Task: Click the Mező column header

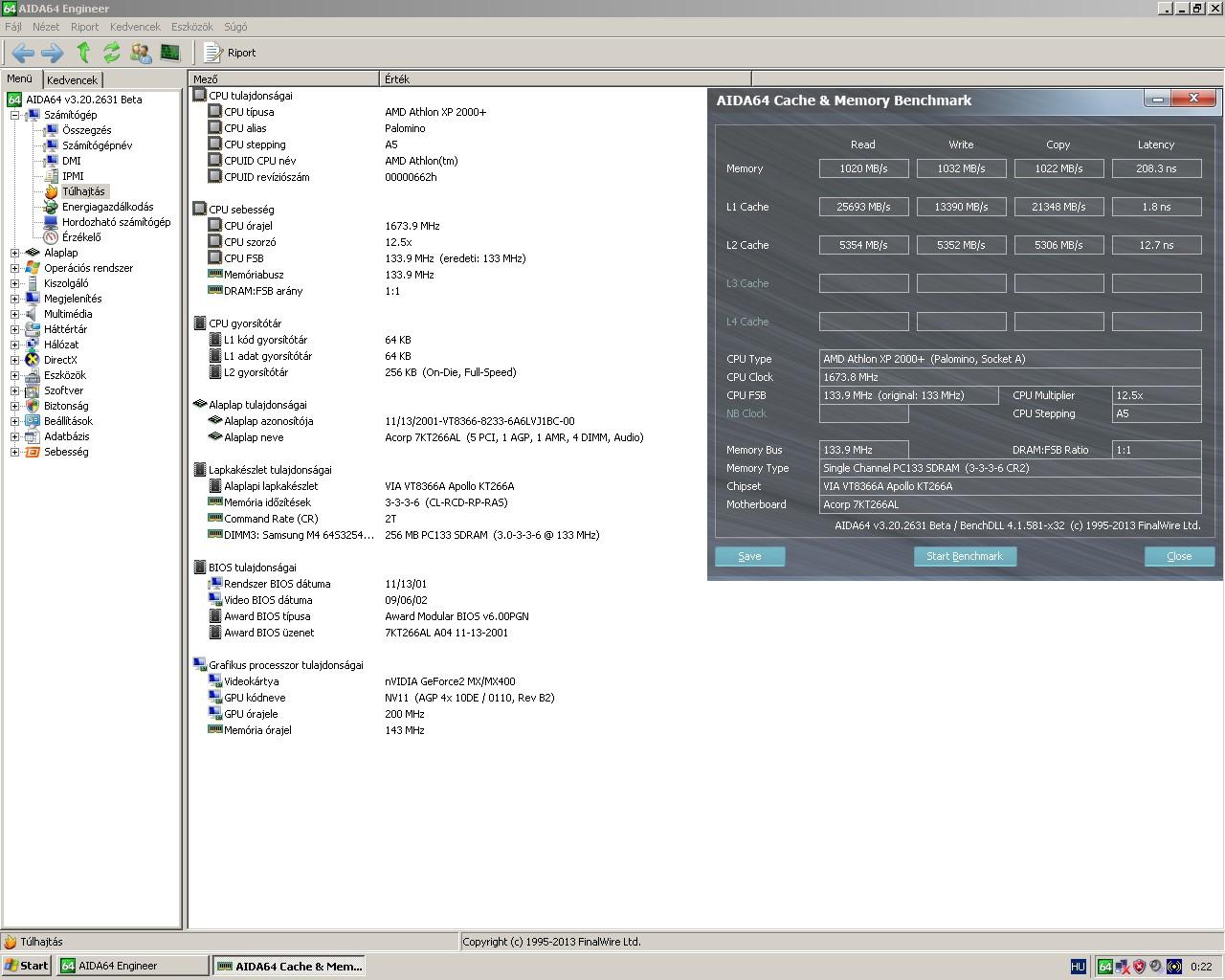Action: point(284,79)
